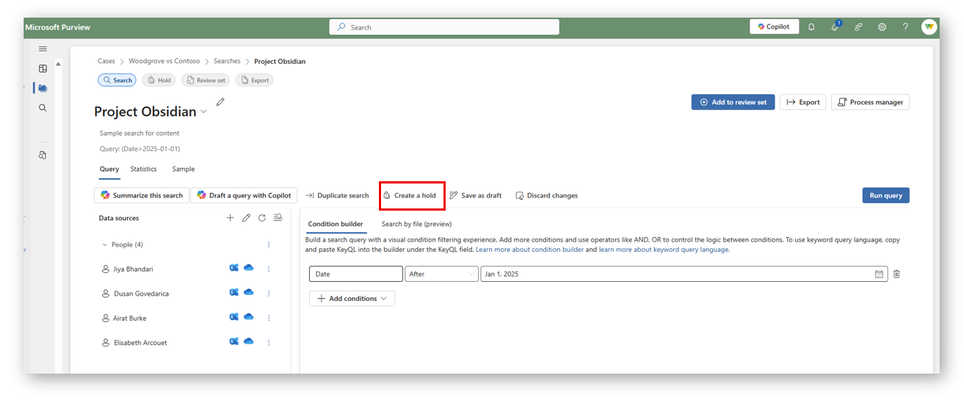The width and height of the screenshot is (964, 400).
Task: Click Save as draft
Action: tap(475, 195)
